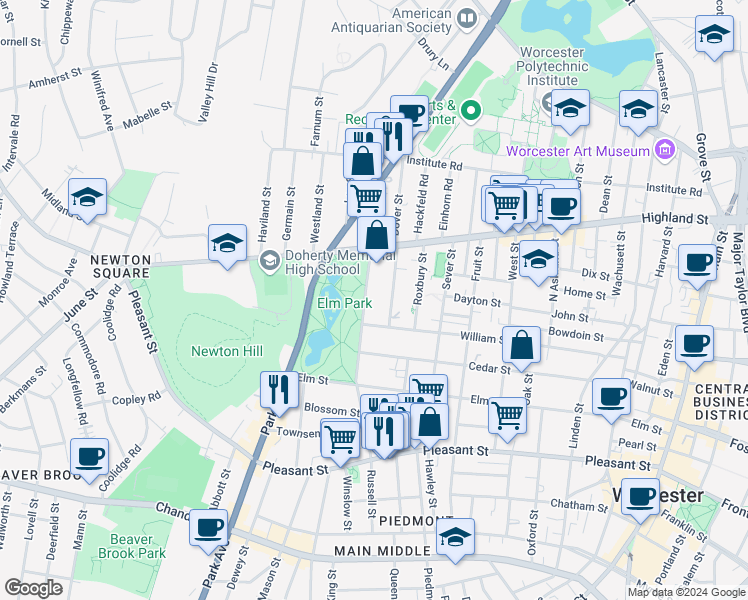Viewport: 748px width, 600px height.
Task: Select the Newton Hill park label
Action: click(x=227, y=351)
